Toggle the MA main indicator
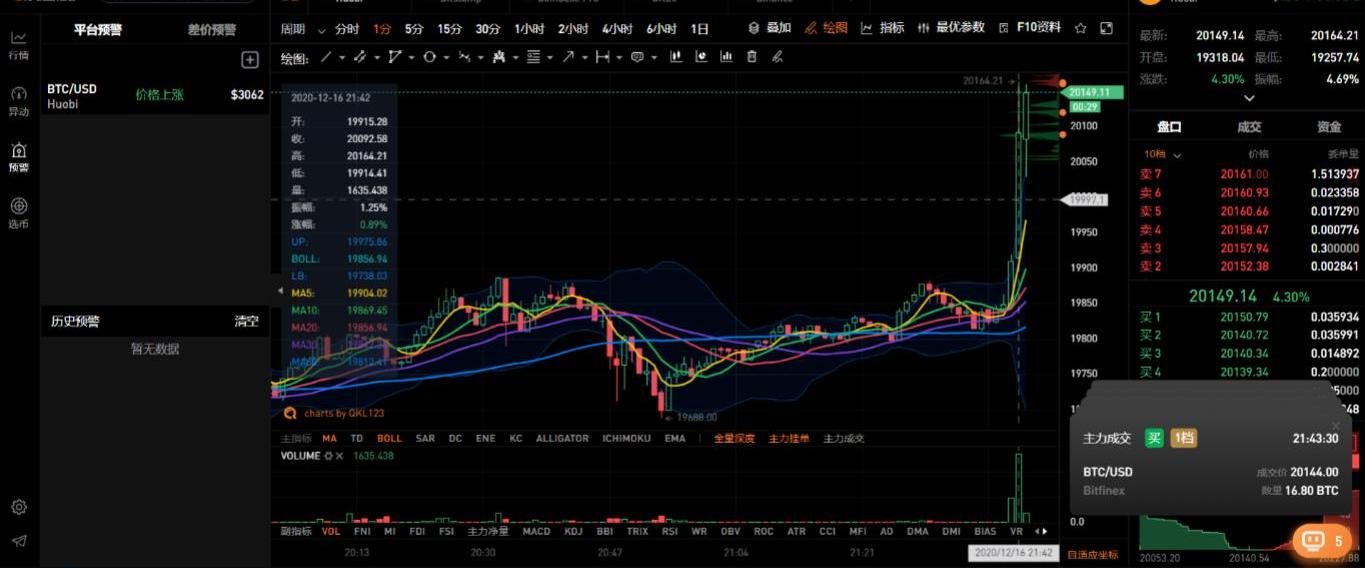Image resolution: width=1365 pixels, height=568 pixels. 329,438
